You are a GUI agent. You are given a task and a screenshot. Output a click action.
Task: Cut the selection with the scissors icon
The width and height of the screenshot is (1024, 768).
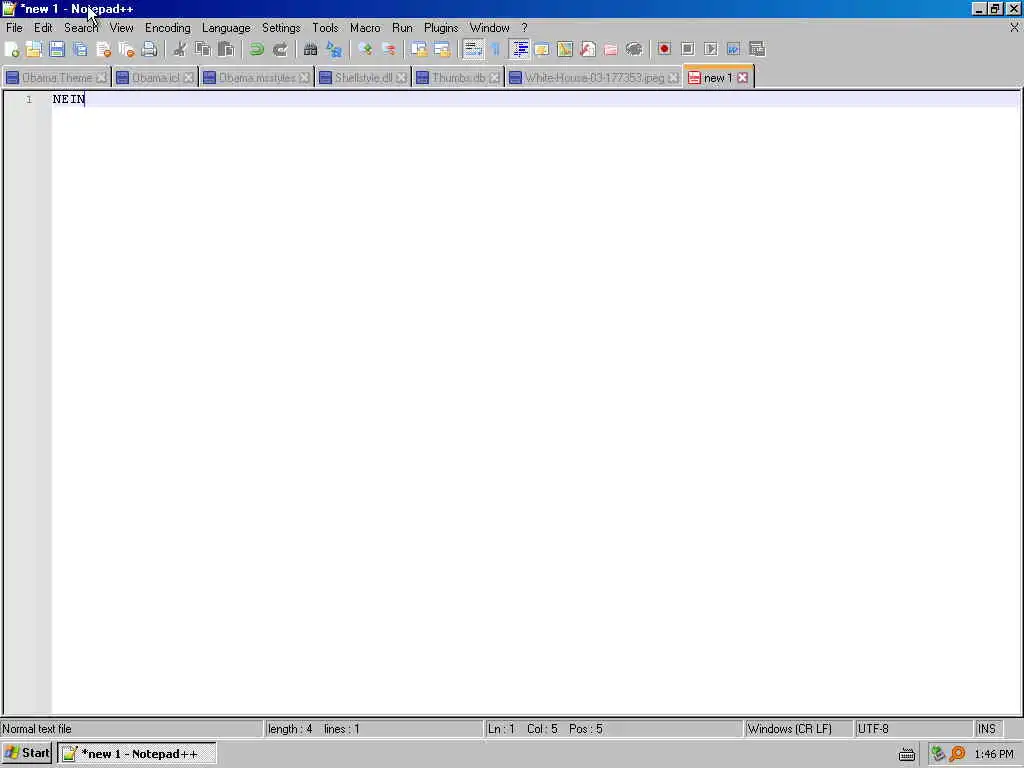180,49
